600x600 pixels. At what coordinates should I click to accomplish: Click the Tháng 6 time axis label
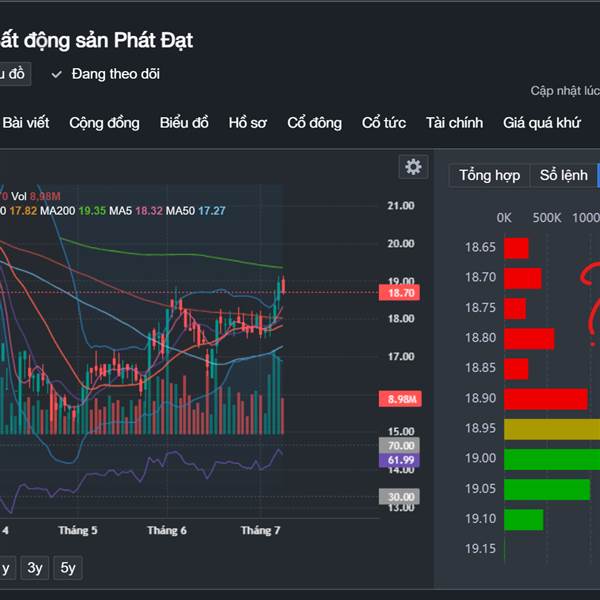click(x=167, y=530)
